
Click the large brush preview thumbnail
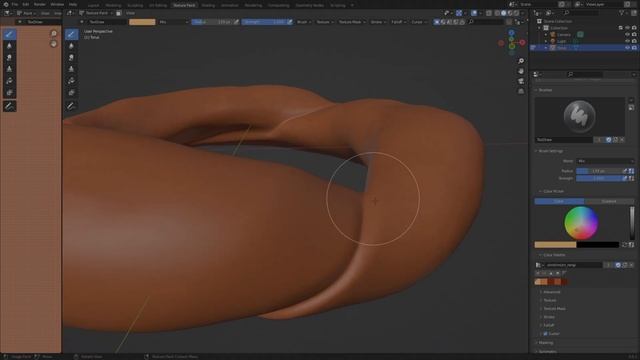(x=579, y=117)
